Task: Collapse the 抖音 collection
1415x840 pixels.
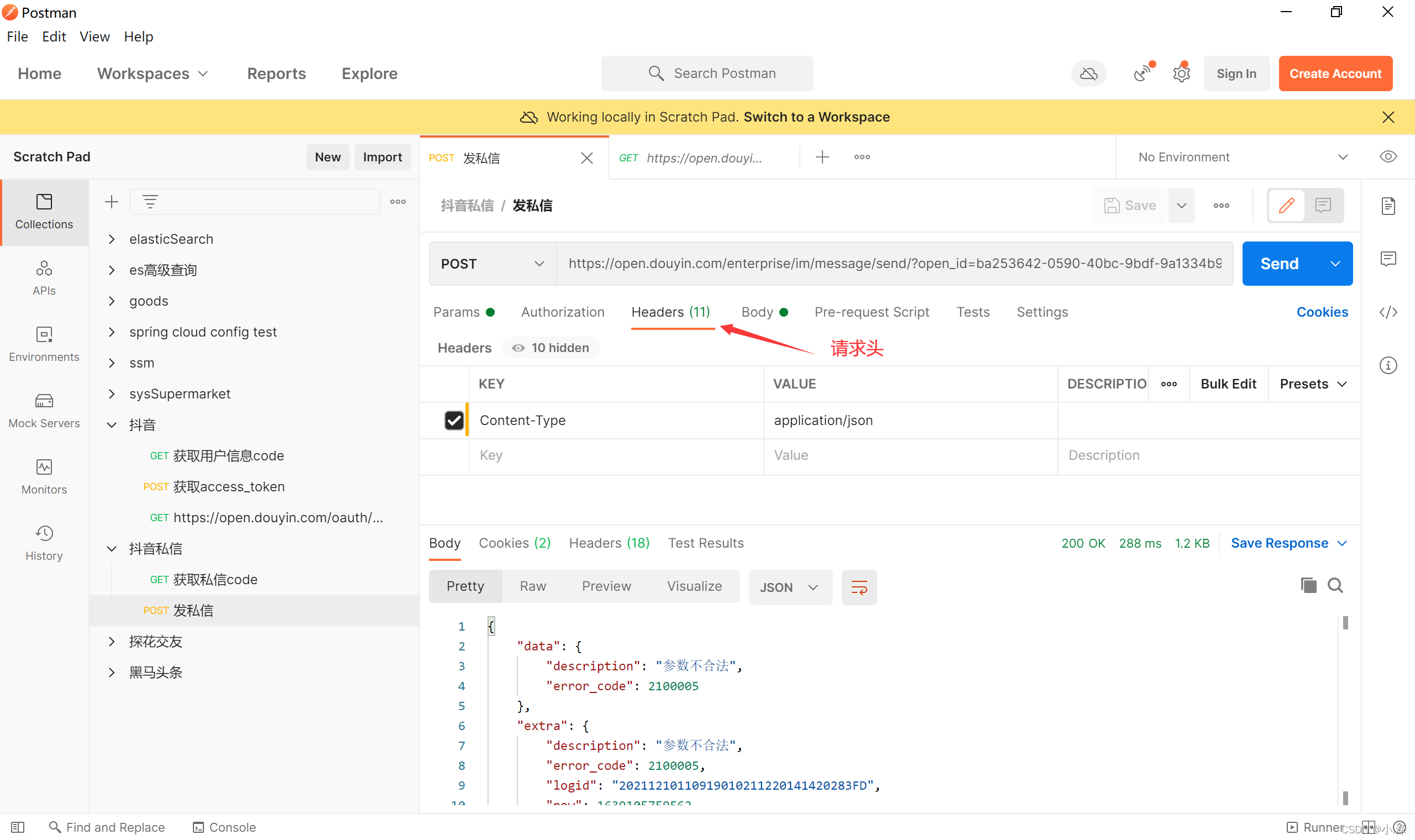Action: coord(112,424)
